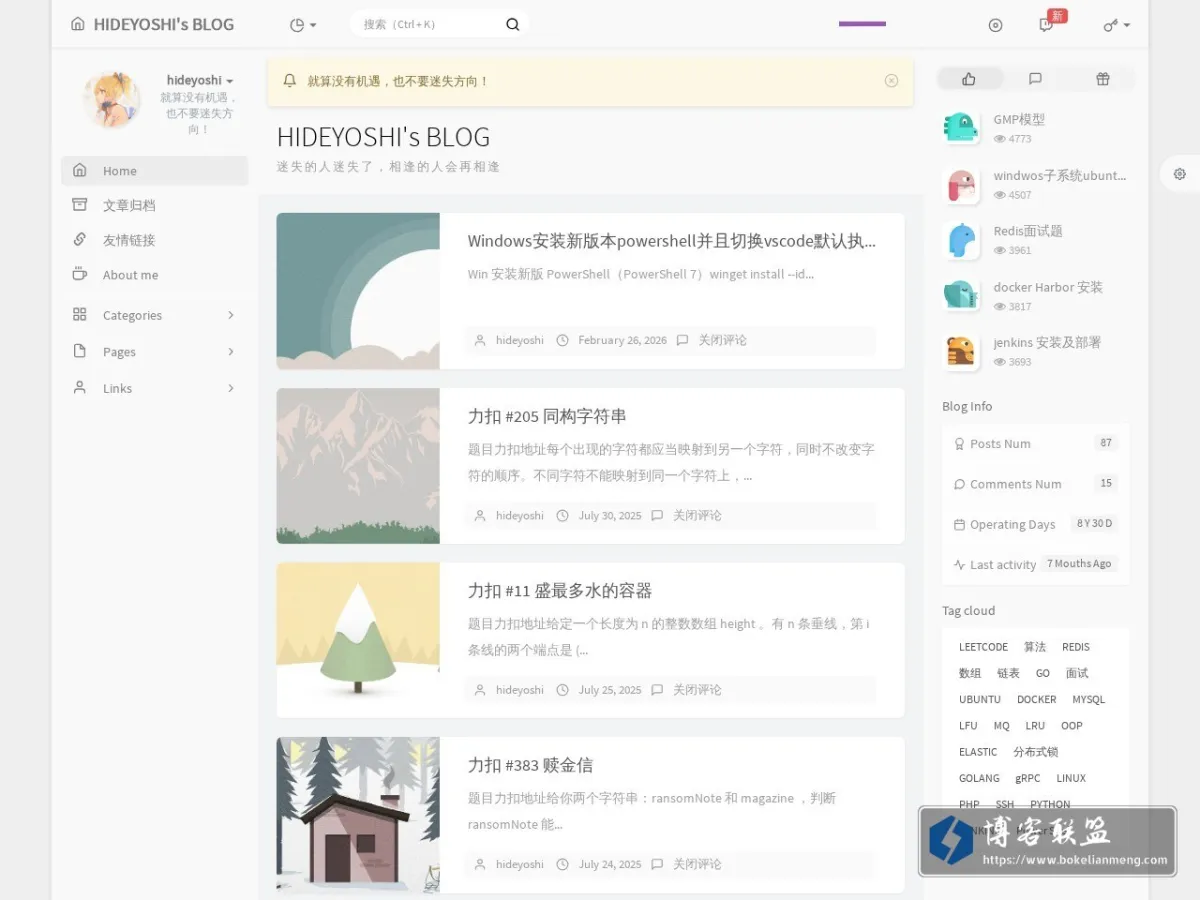Click author hideyoshi on February 26 post
Image resolution: width=1200 pixels, height=900 pixels.
pos(520,340)
